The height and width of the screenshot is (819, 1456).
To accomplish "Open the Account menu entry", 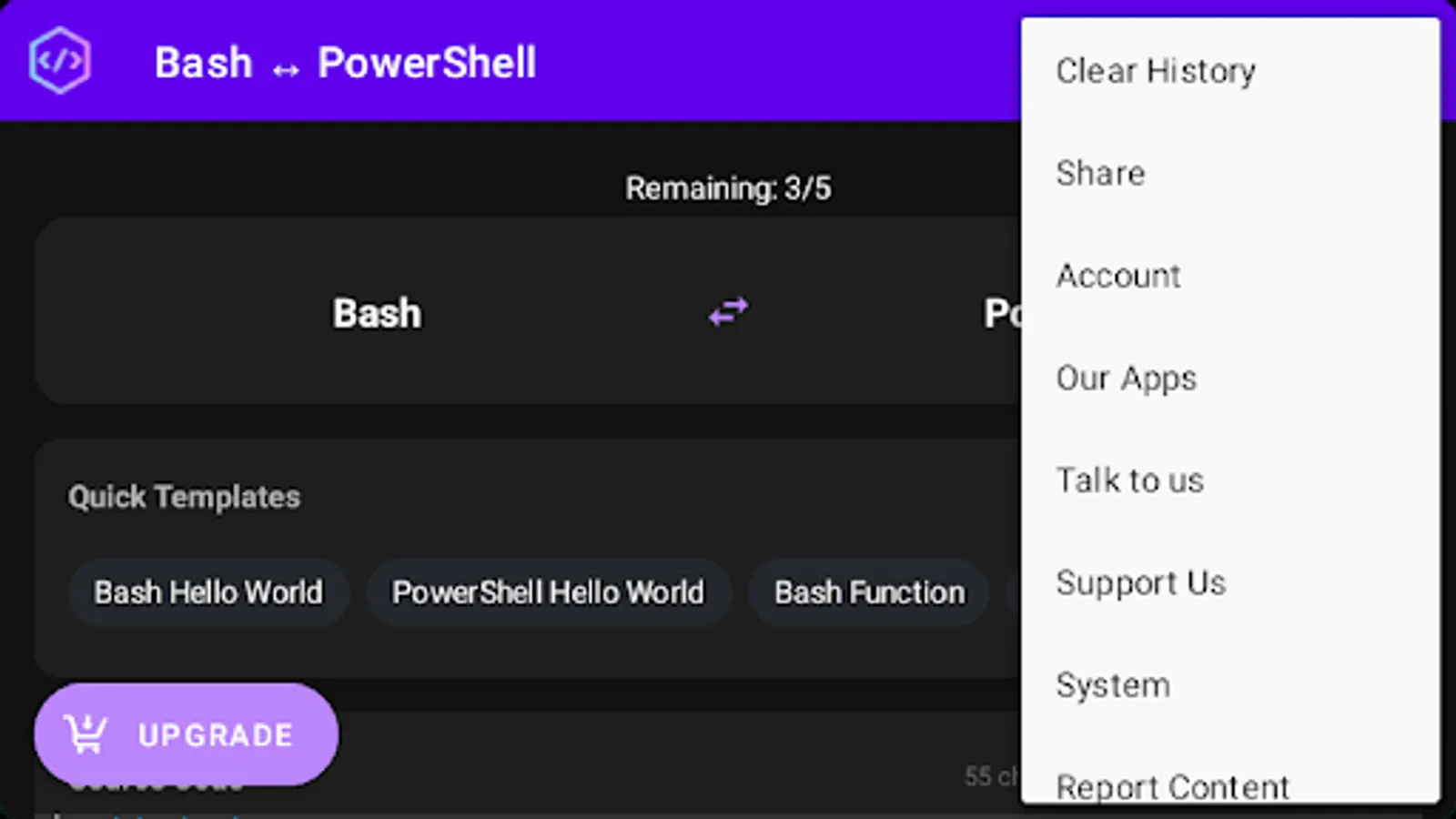I will pos(1119,276).
